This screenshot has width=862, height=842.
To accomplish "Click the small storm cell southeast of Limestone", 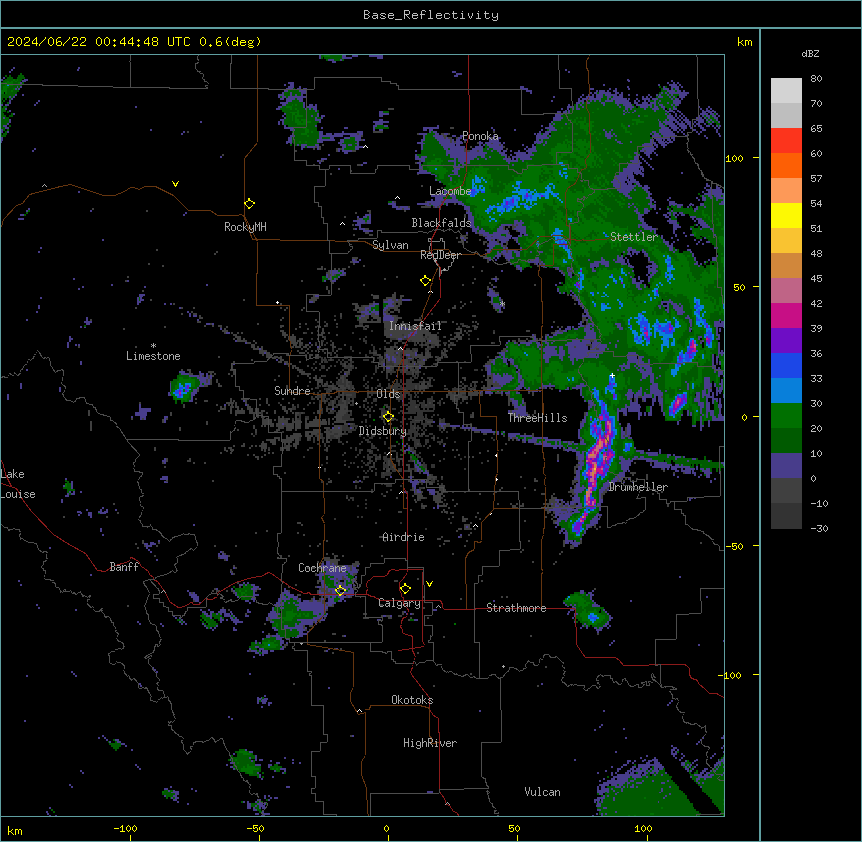I will point(184,388).
